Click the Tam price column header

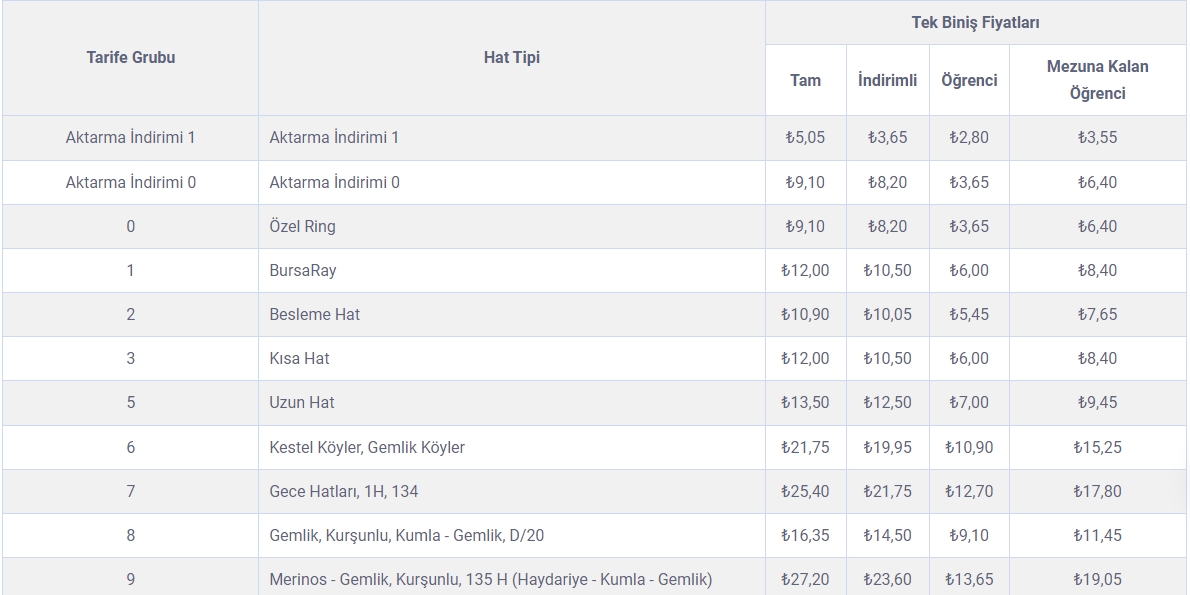pos(805,80)
